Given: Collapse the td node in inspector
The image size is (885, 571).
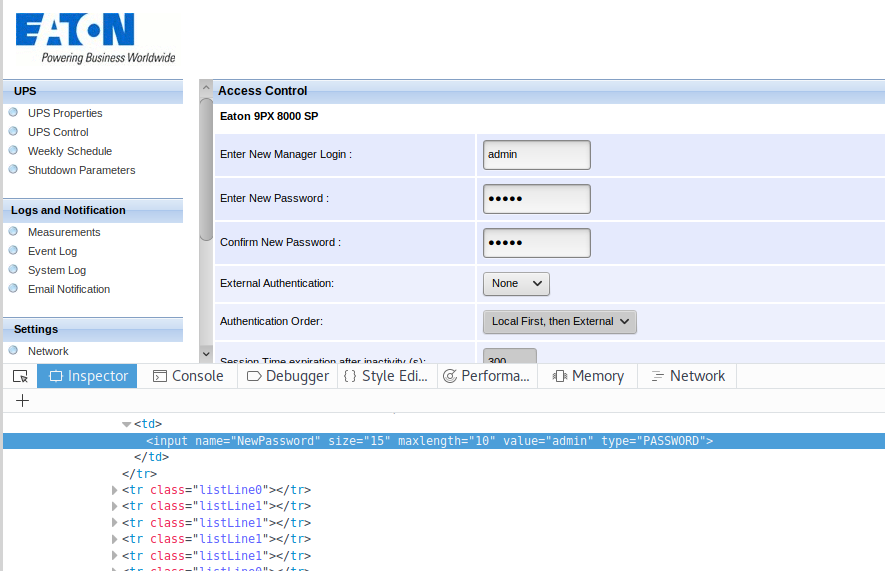Looking at the screenshot, I should click(126, 424).
